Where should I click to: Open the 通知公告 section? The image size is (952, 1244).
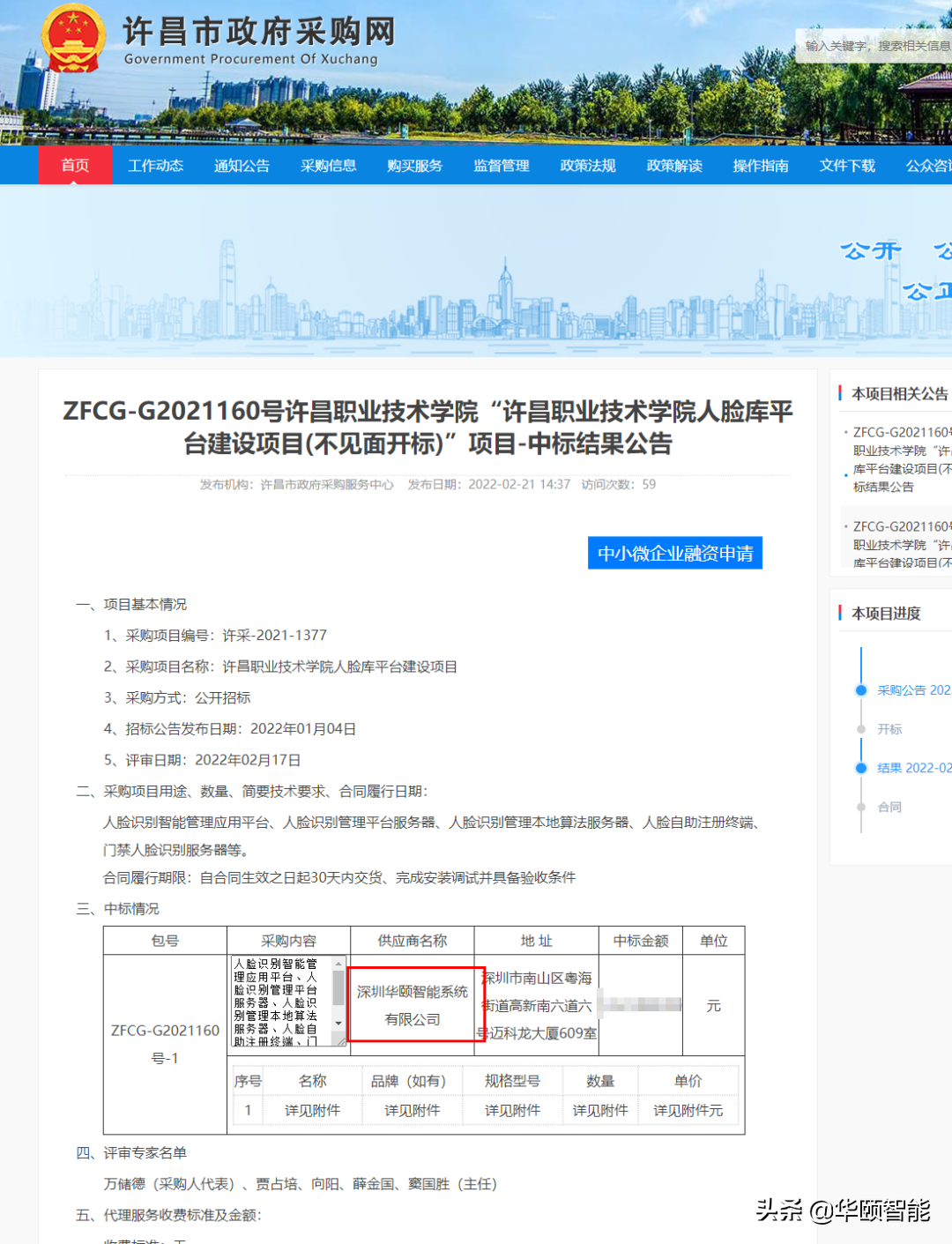(242, 166)
